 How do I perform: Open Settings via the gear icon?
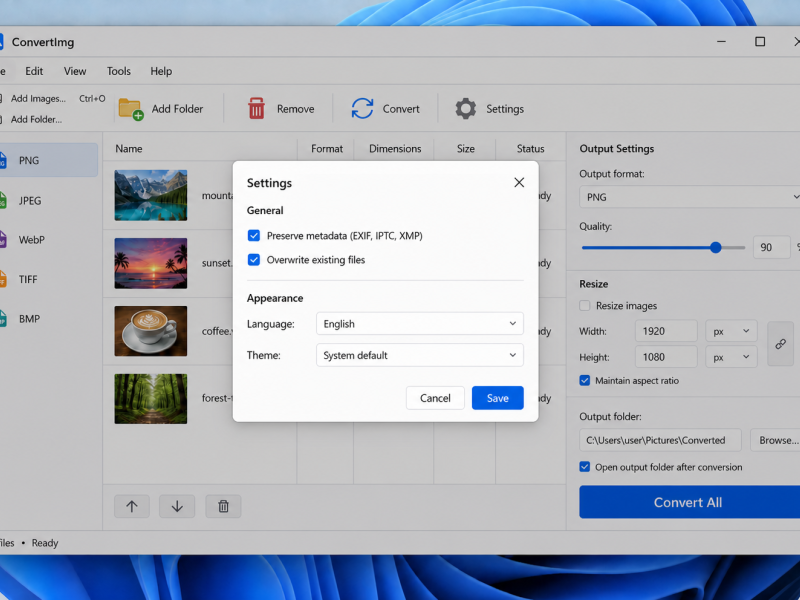(465, 109)
